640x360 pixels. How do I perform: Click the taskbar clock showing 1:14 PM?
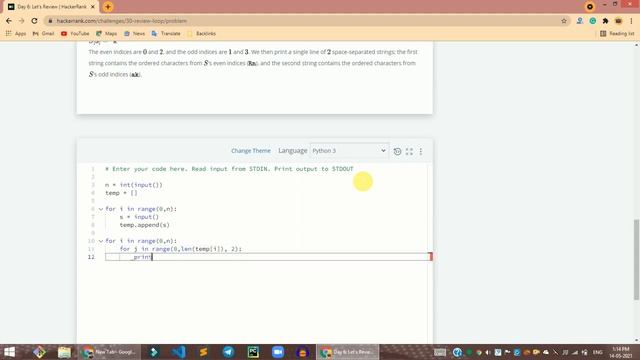621,352
